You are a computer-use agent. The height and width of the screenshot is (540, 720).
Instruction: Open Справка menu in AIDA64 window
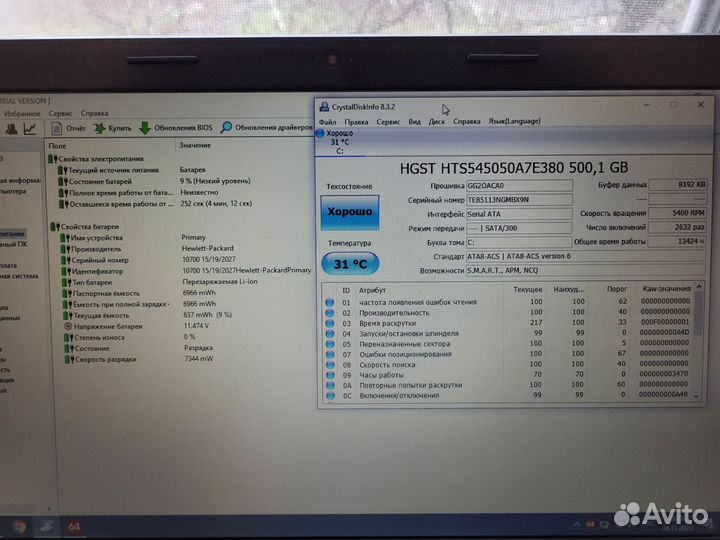[x=95, y=113]
